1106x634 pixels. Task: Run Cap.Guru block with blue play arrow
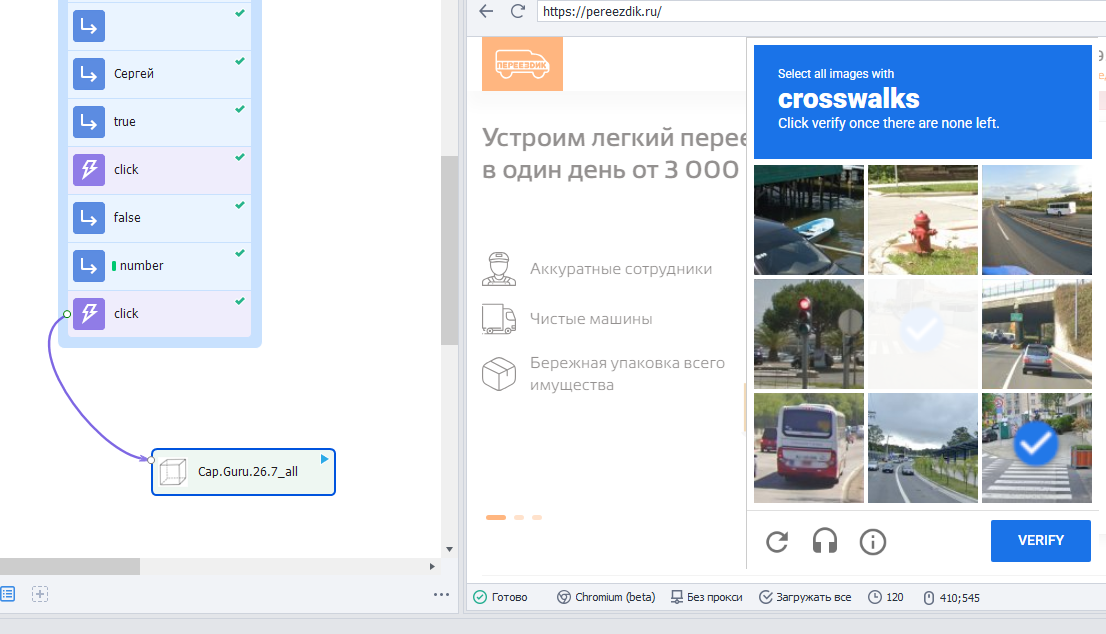pos(324,459)
